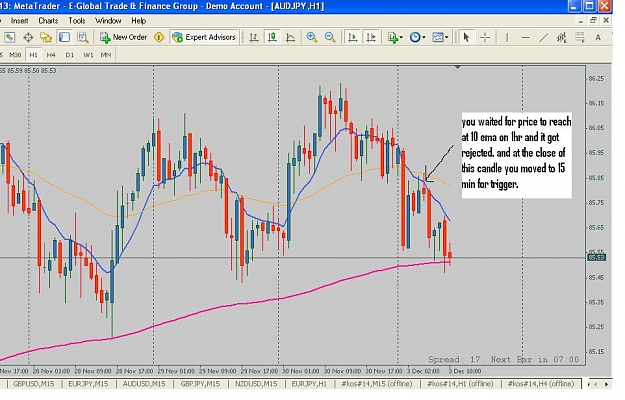Switch to EURJPY,H1 chart tab
This screenshot has height=400, width=625.
(309, 384)
